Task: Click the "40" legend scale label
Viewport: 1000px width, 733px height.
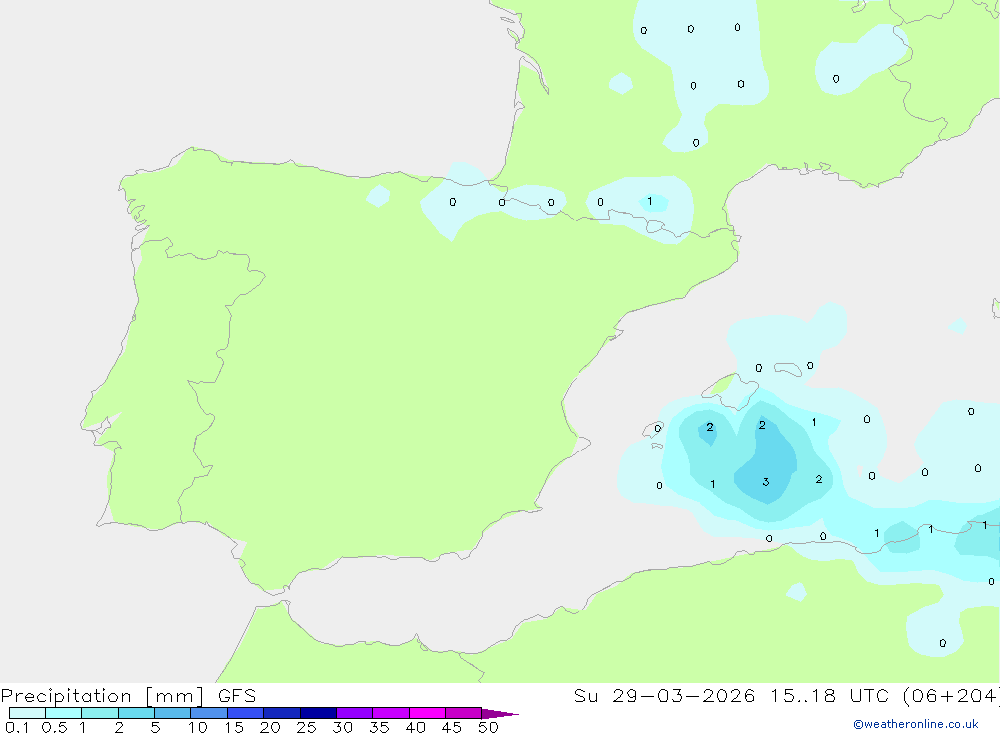Action: 416,727
